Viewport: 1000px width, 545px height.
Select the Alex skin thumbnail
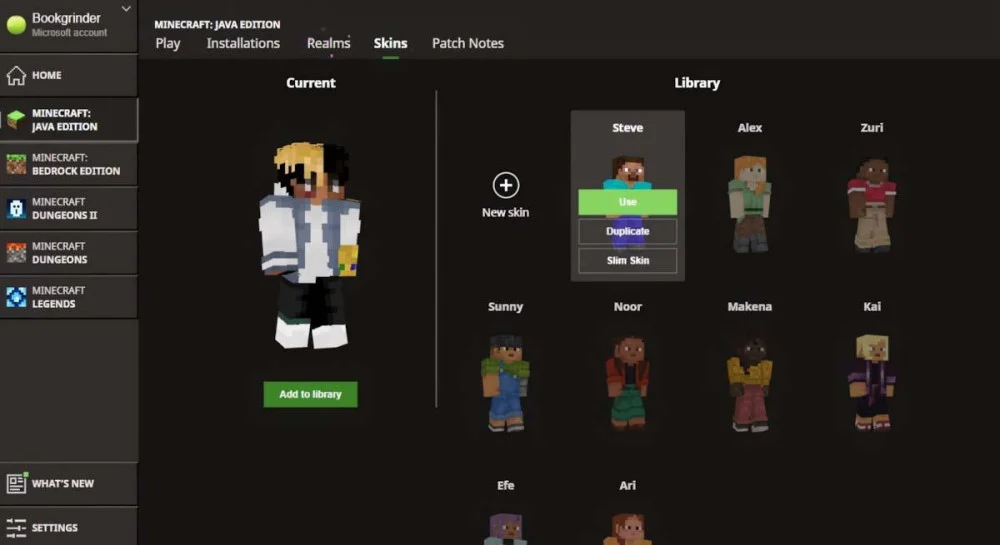point(750,204)
